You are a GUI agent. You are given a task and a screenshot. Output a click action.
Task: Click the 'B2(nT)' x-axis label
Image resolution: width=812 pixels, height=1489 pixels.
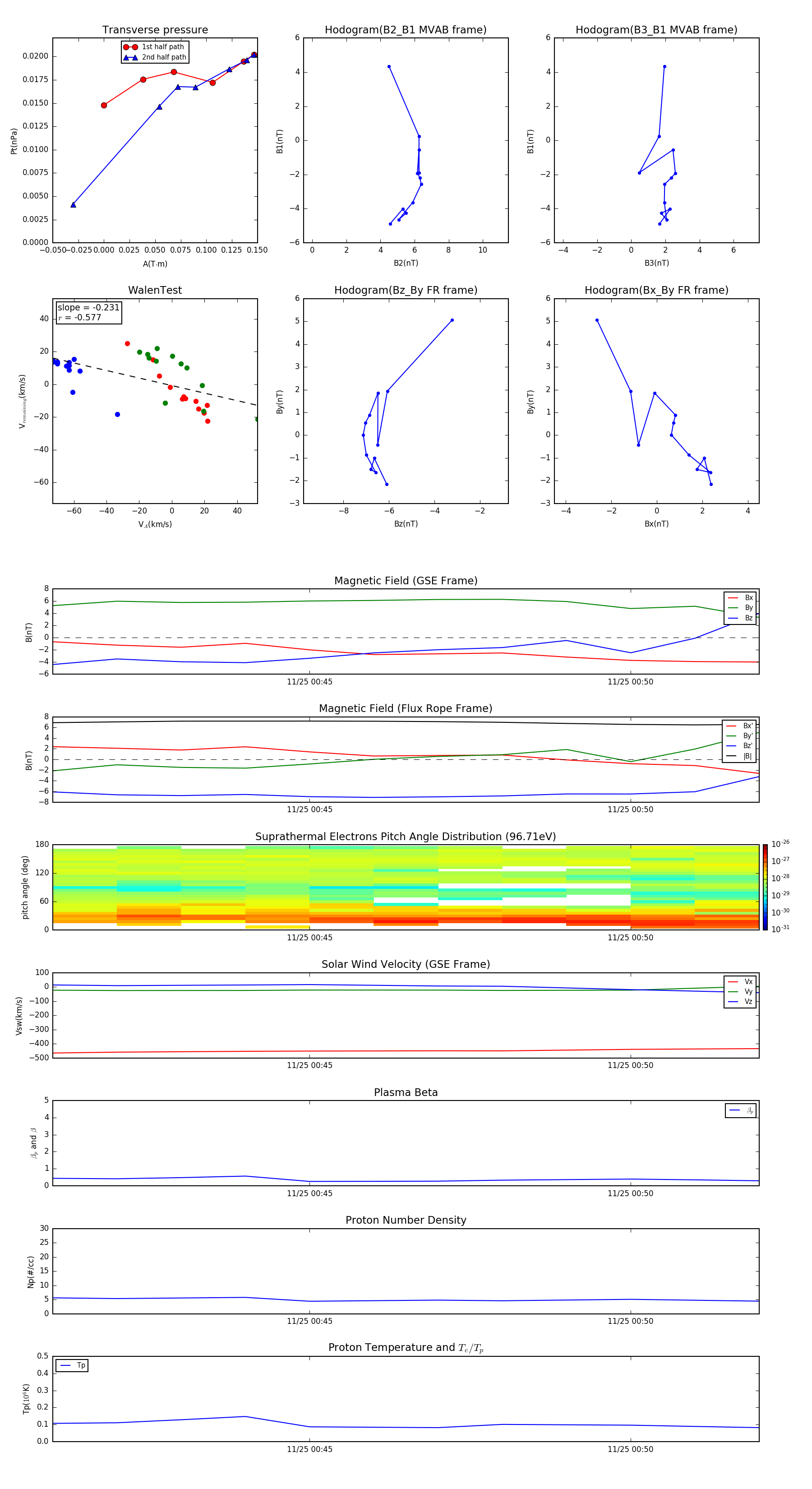[x=406, y=263]
